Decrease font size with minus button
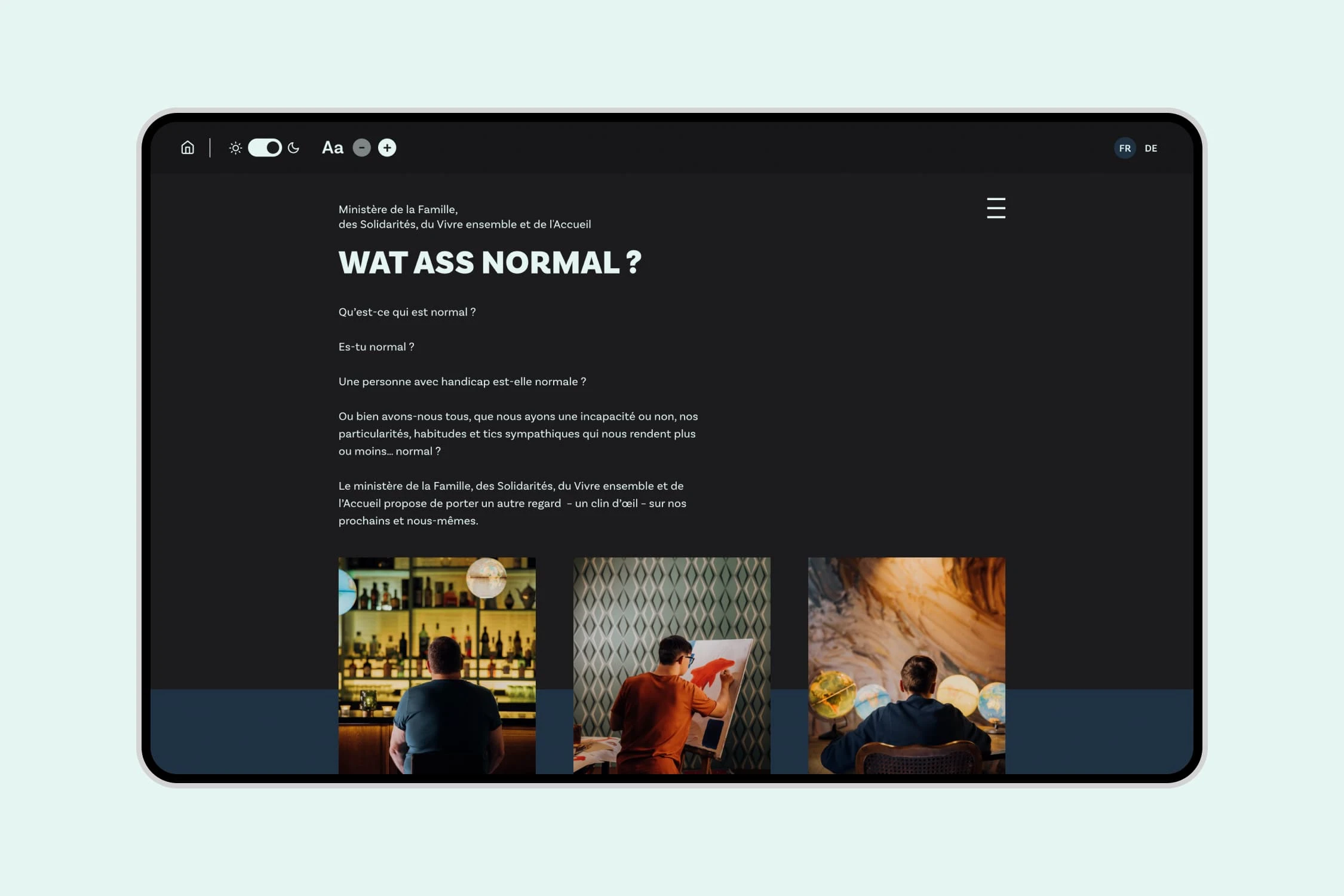The height and width of the screenshot is (896, 1344). (361, 148)
